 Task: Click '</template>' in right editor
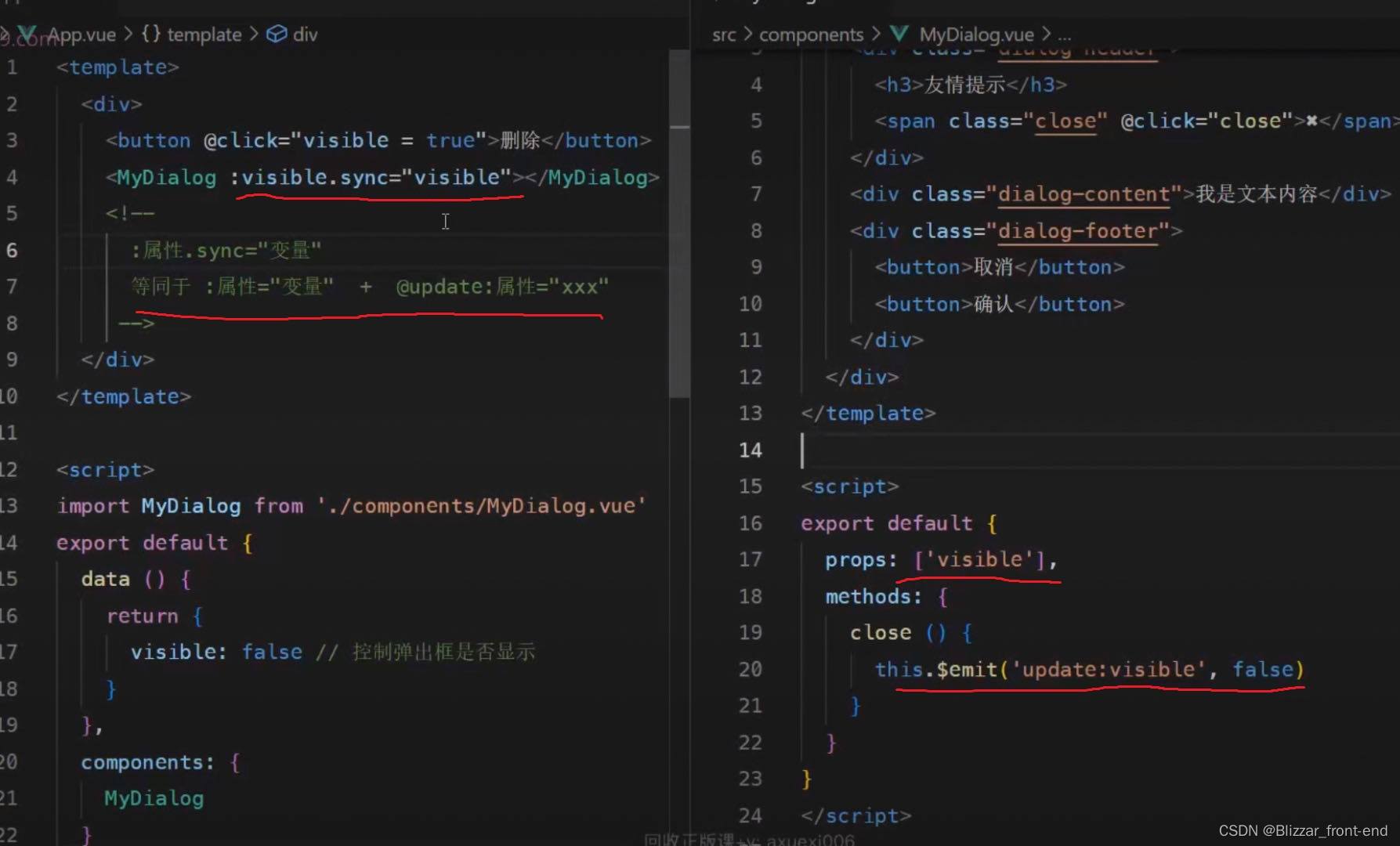click(x=868, y=414)
